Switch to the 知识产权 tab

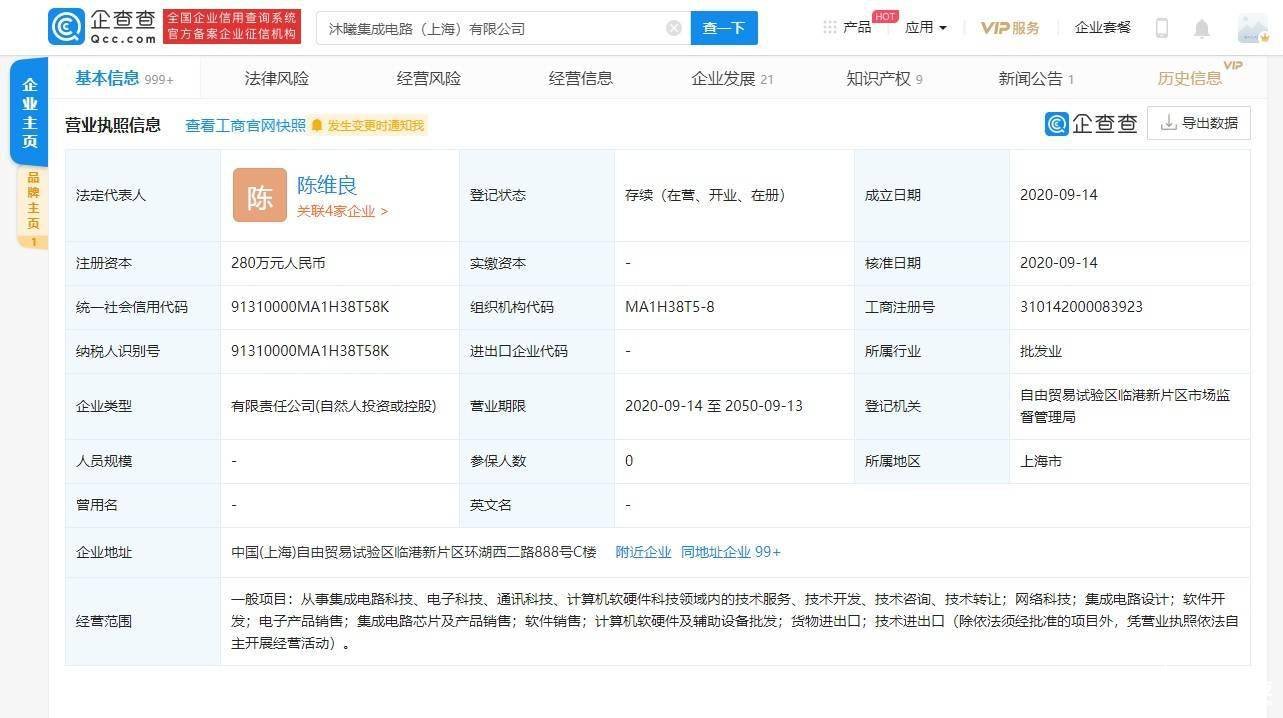[x=884, y=78]
